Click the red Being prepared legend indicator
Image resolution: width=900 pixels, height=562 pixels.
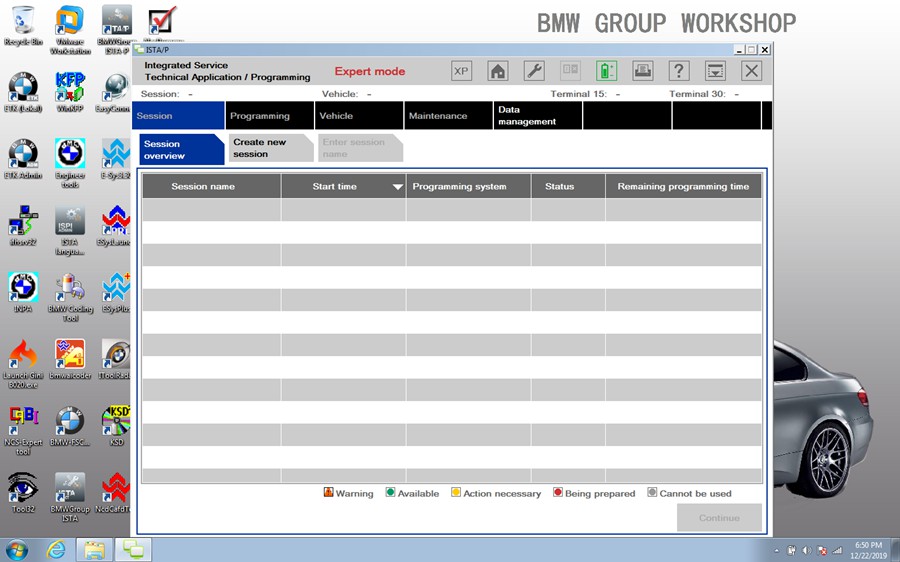click(x=557, y=492)
